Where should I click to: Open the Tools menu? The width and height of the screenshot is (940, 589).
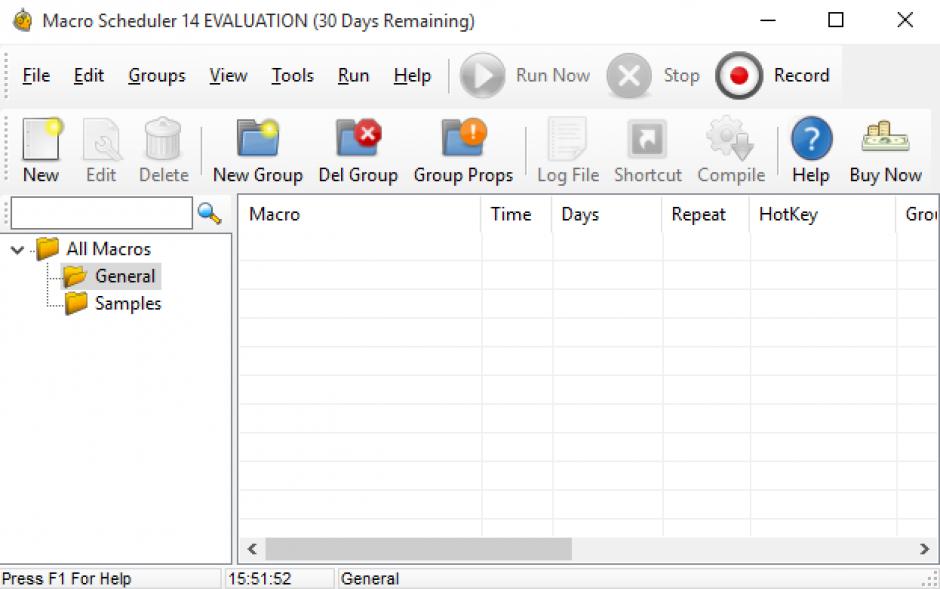(293, 75)
